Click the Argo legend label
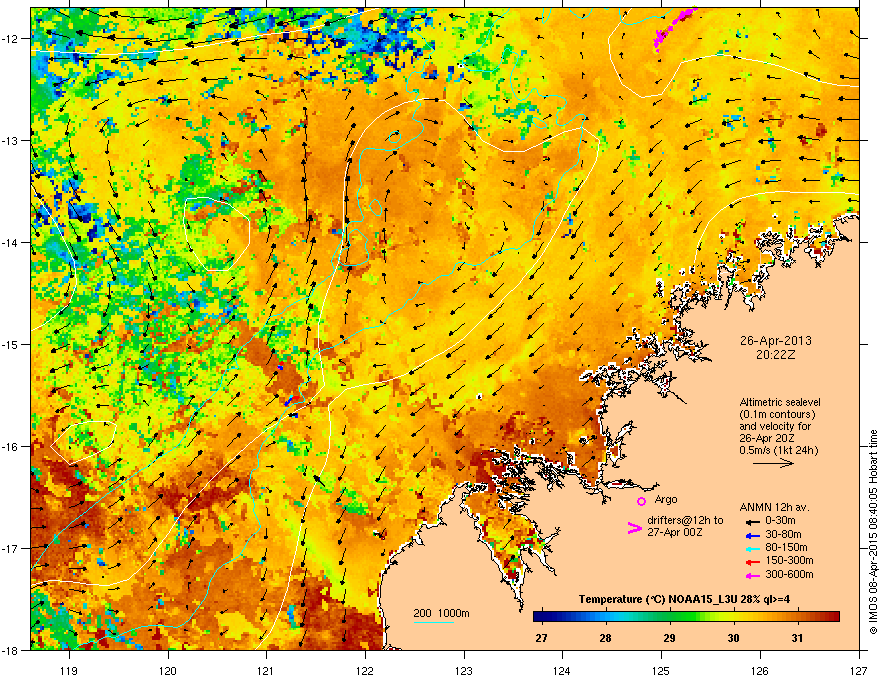The height and width of the screenshot is (680, 880). coord(666,499)
